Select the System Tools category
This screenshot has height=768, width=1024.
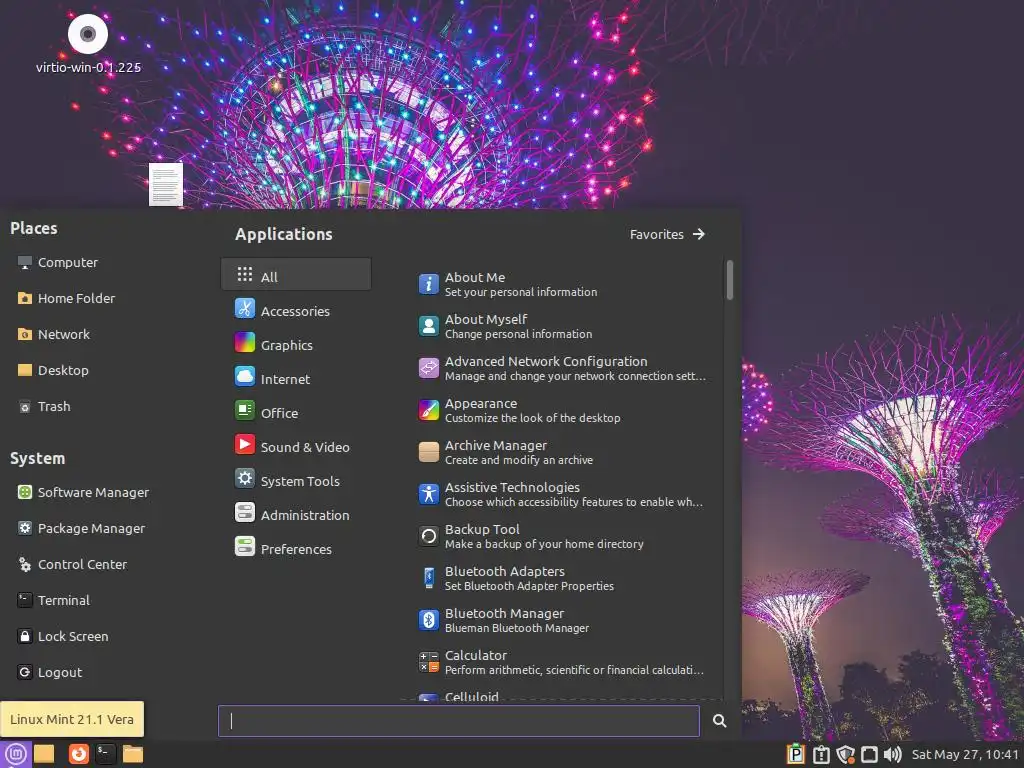tap(296, 481)
